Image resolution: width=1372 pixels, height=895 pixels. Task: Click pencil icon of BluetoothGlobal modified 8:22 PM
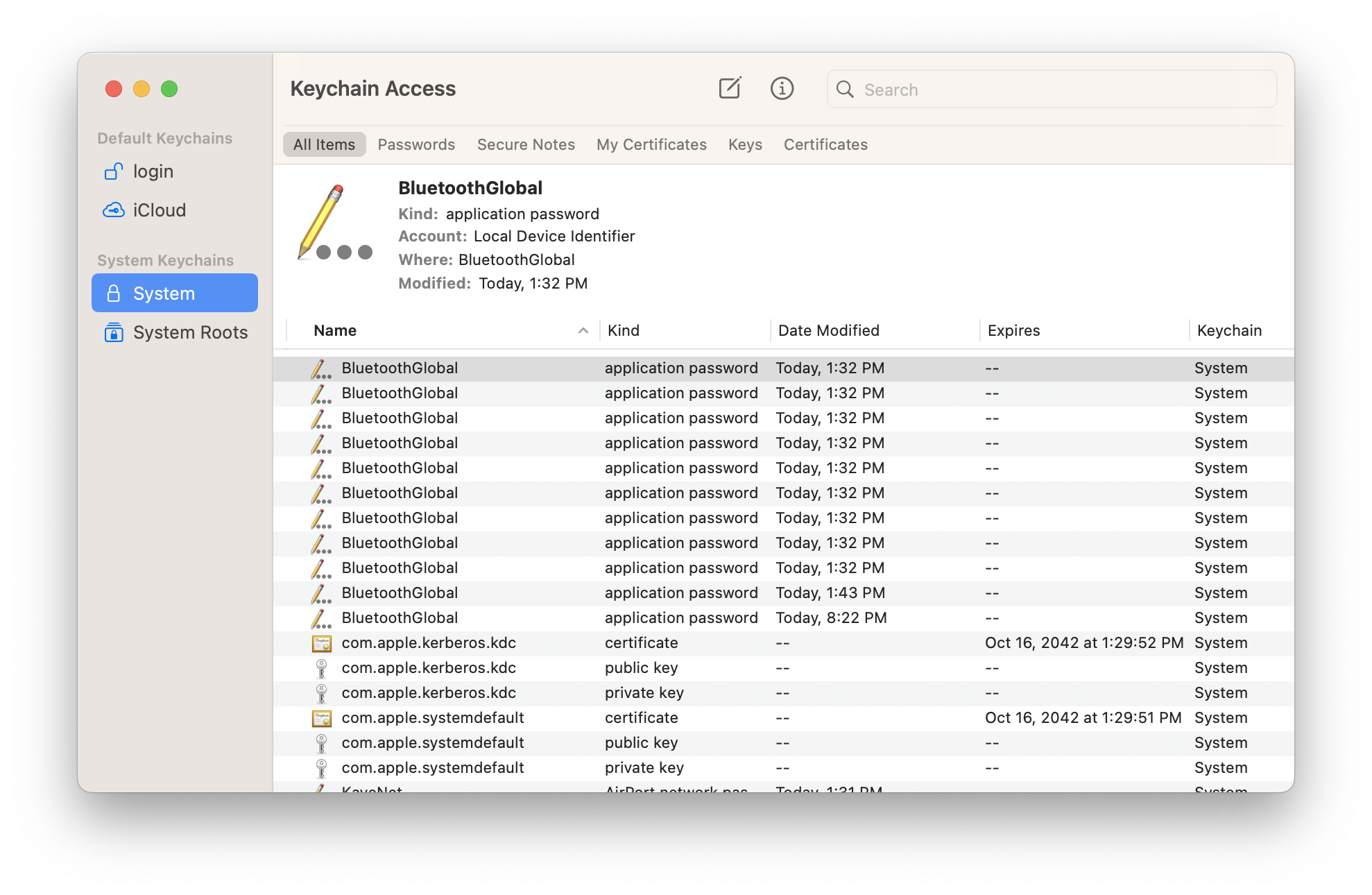320,618
